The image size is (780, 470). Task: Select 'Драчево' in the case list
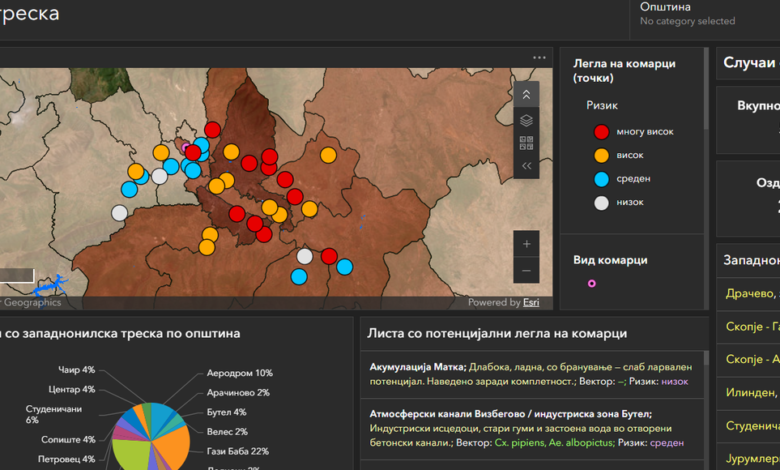pos(748,293)
